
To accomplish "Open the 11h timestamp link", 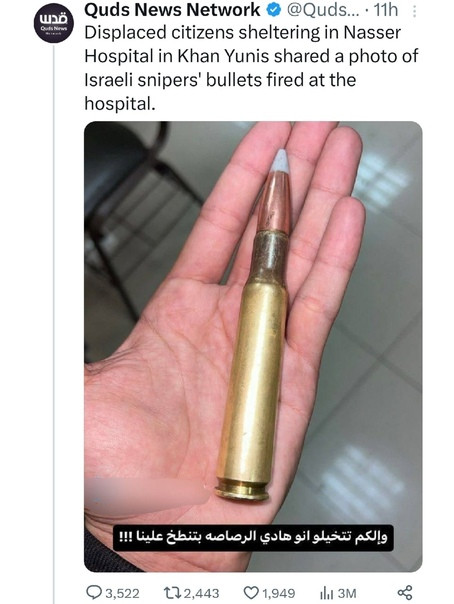I will click(x=386, y=10).
